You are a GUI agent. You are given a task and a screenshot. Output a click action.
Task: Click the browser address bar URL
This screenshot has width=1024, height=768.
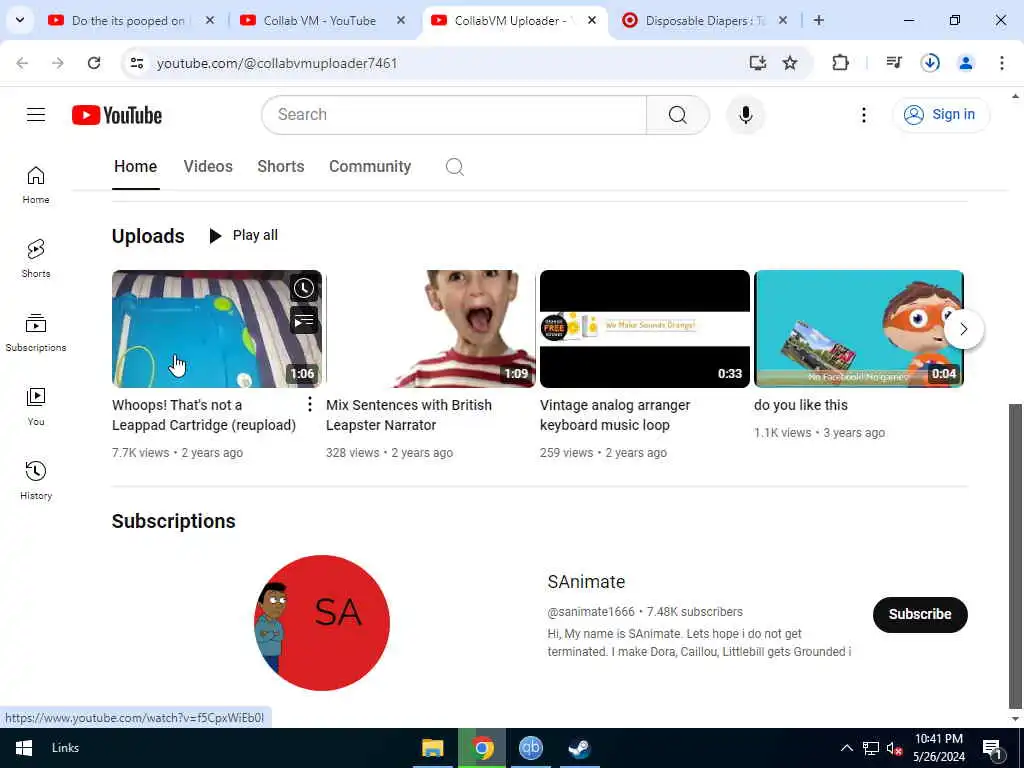click(277, 63)
